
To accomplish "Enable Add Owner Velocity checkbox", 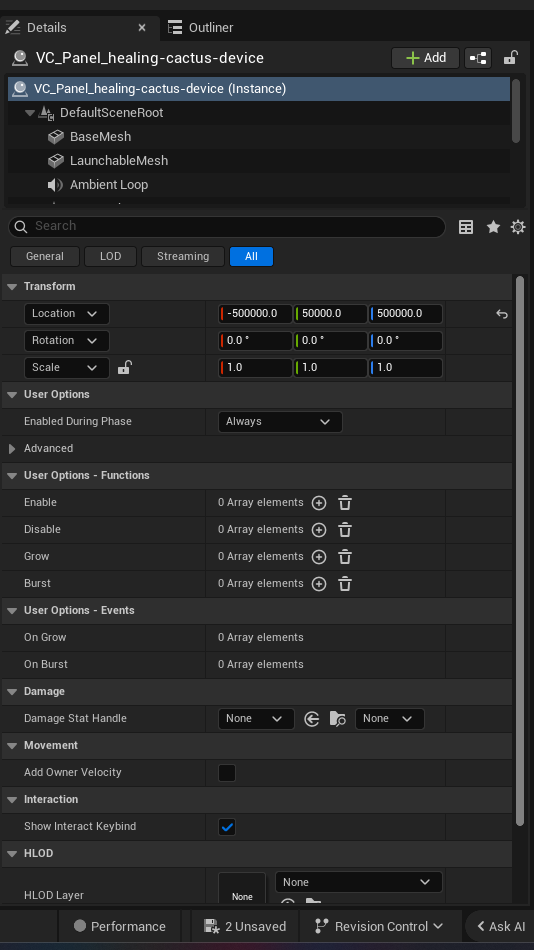I will tap(227, 773).
